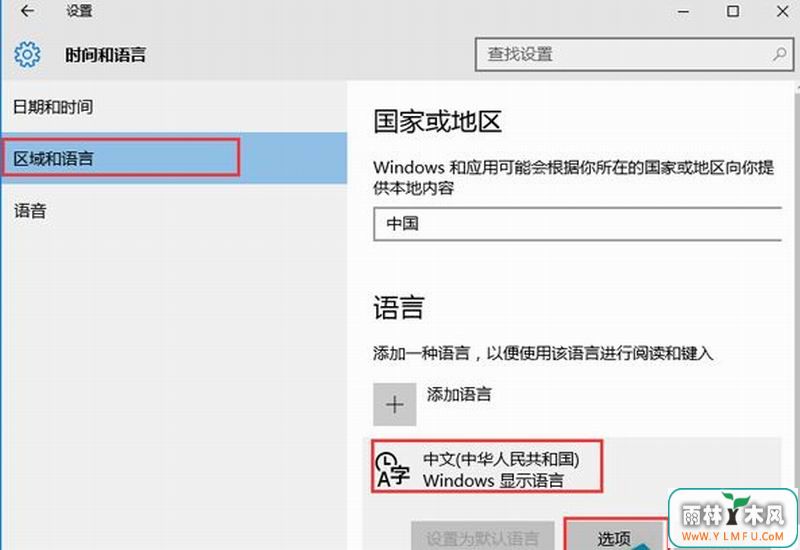Click the 国家或地区 heading
This screenshot has width=800, height=550.
pyautogui.click(x=437, y=121)
